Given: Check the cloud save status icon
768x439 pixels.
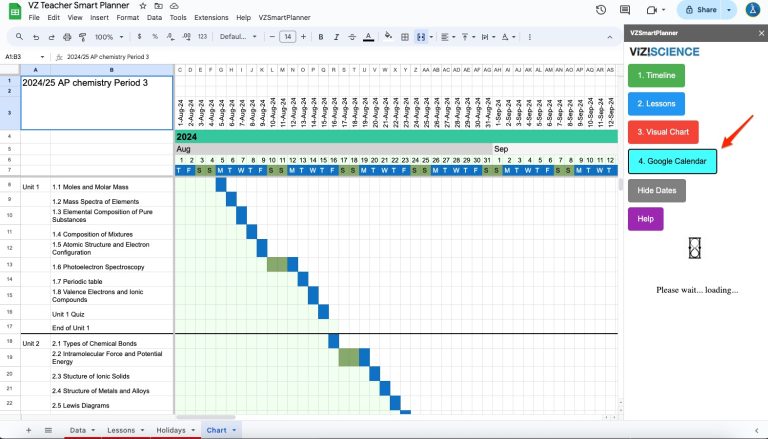Looking at the screenshot, I should point(174,6).
